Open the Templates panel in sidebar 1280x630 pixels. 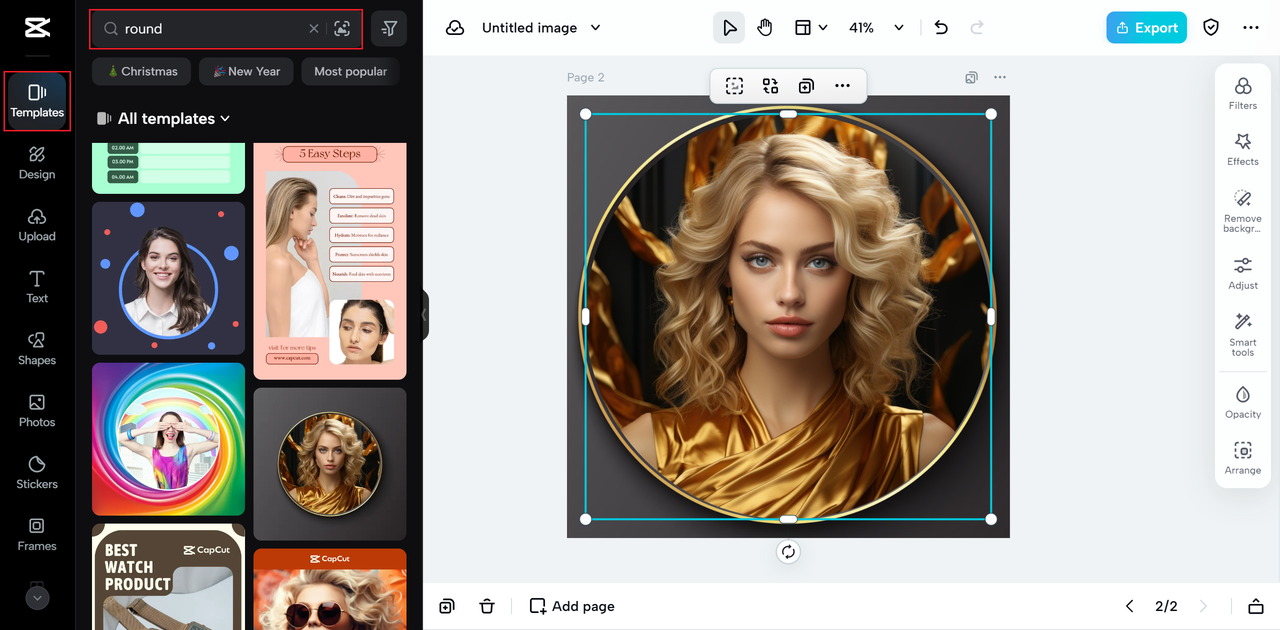[37, 101]
